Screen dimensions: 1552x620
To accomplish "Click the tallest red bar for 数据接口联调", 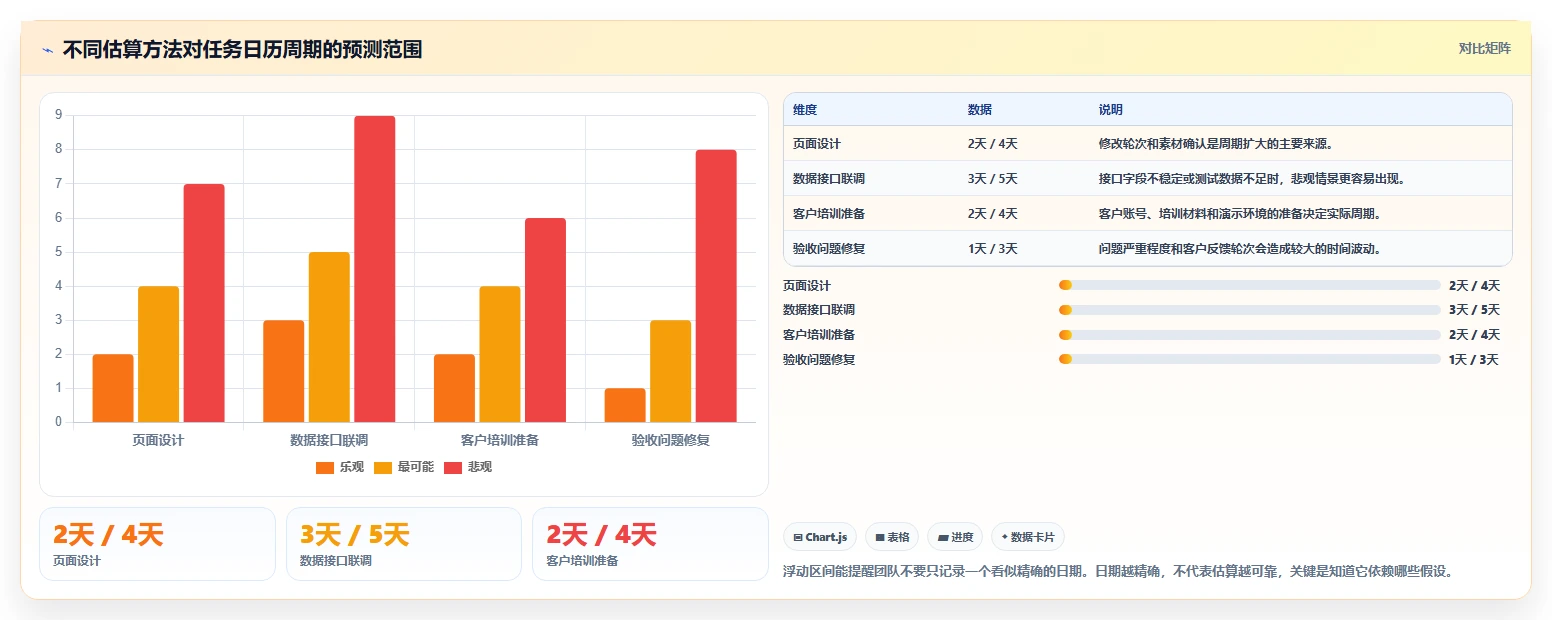I will [x=375, y=269].
